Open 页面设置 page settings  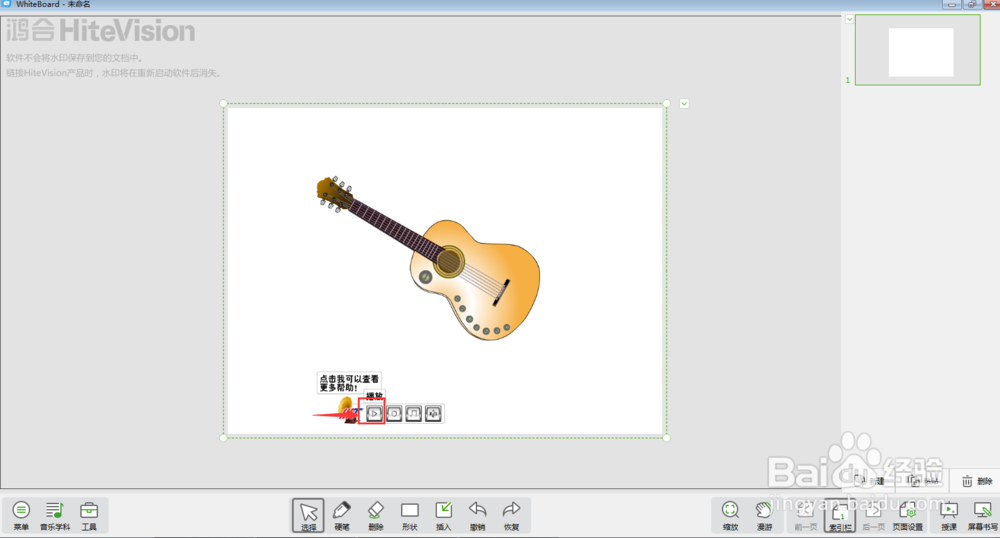tap(908, 516)
